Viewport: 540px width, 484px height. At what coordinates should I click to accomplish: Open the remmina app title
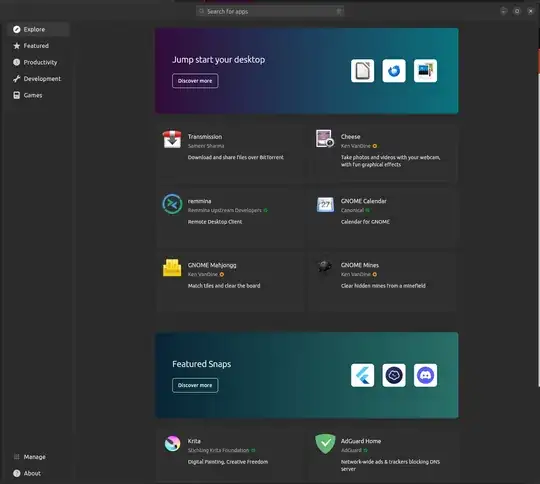coord(199,201)
